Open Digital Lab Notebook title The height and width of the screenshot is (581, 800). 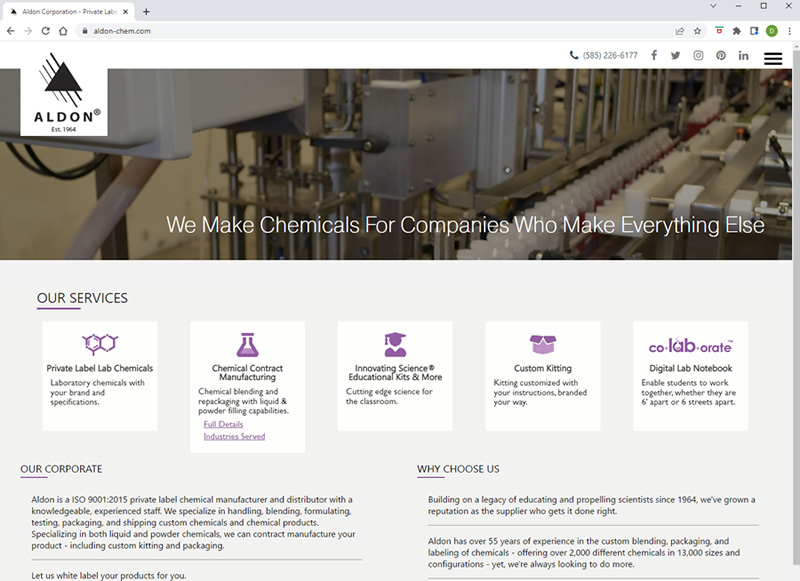tap(690, 368)
